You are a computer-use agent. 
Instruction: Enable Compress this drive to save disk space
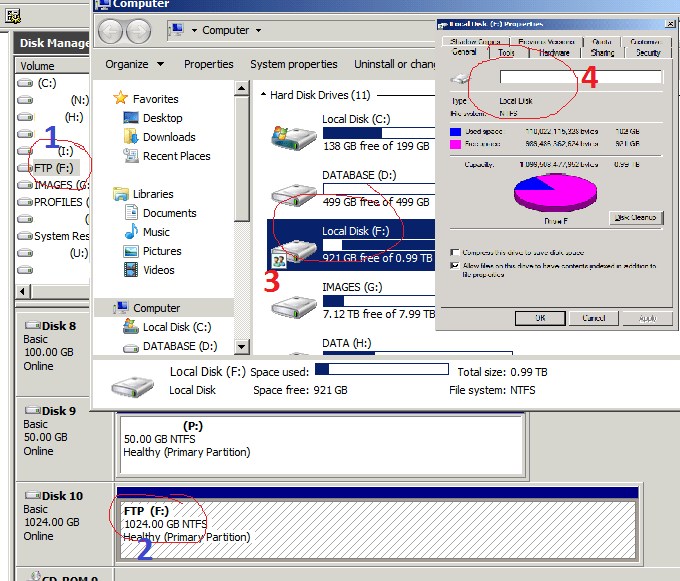[x=454, y=252]
